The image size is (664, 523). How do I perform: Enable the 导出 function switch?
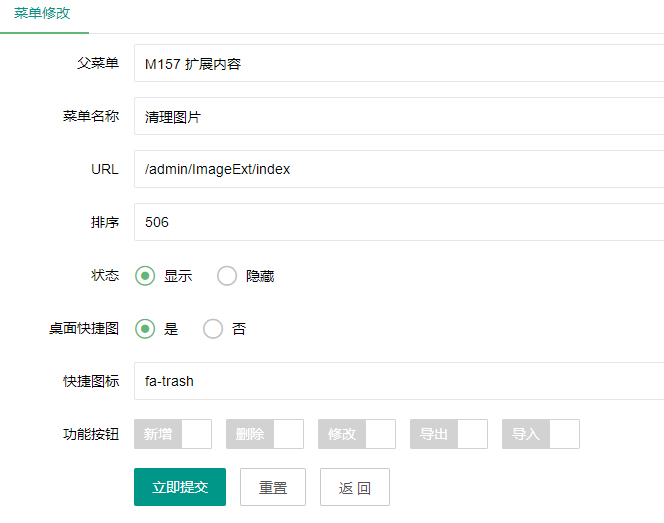point(449,434)
